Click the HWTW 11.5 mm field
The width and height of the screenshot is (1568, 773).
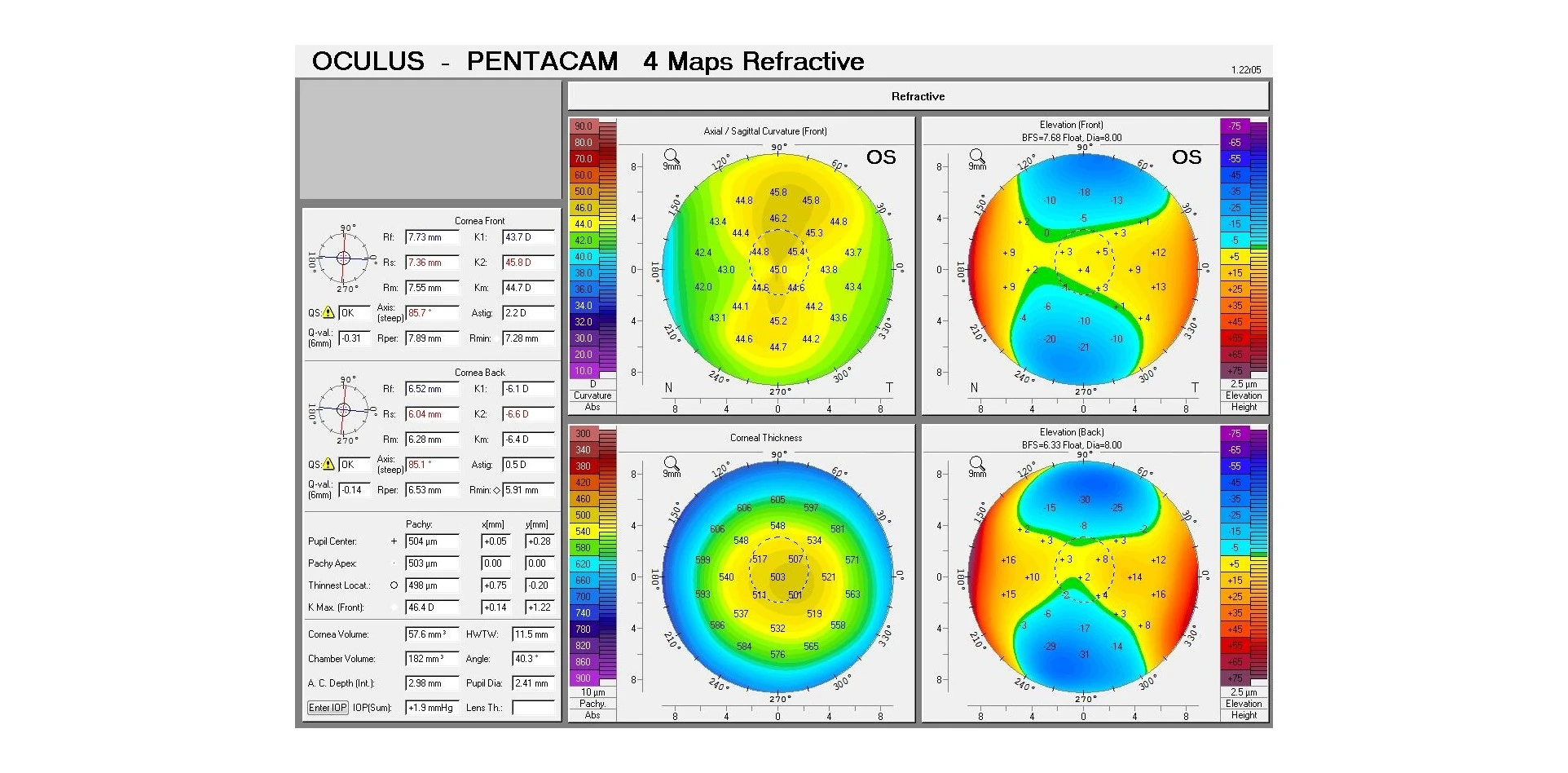(534, 634)
